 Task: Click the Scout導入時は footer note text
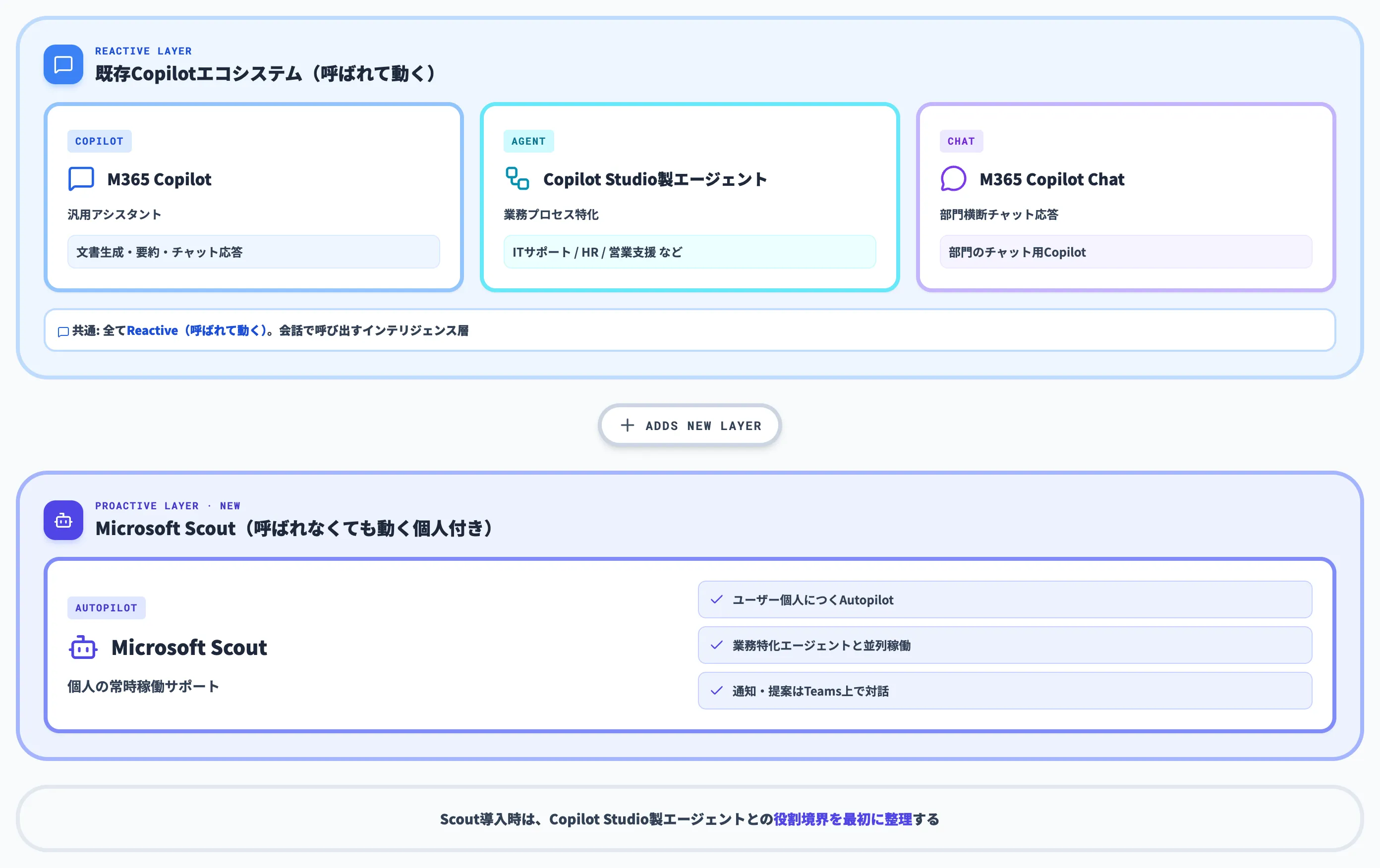[690, 819]
